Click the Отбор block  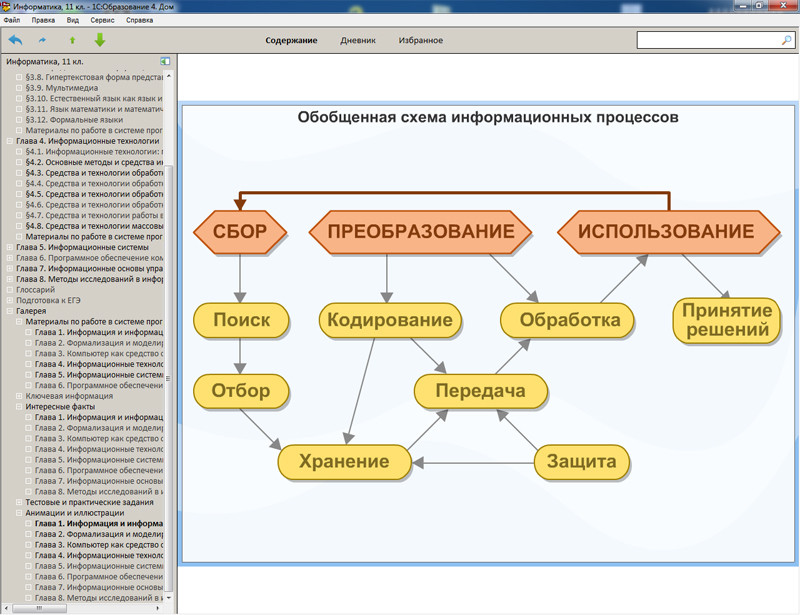point(241,391)
